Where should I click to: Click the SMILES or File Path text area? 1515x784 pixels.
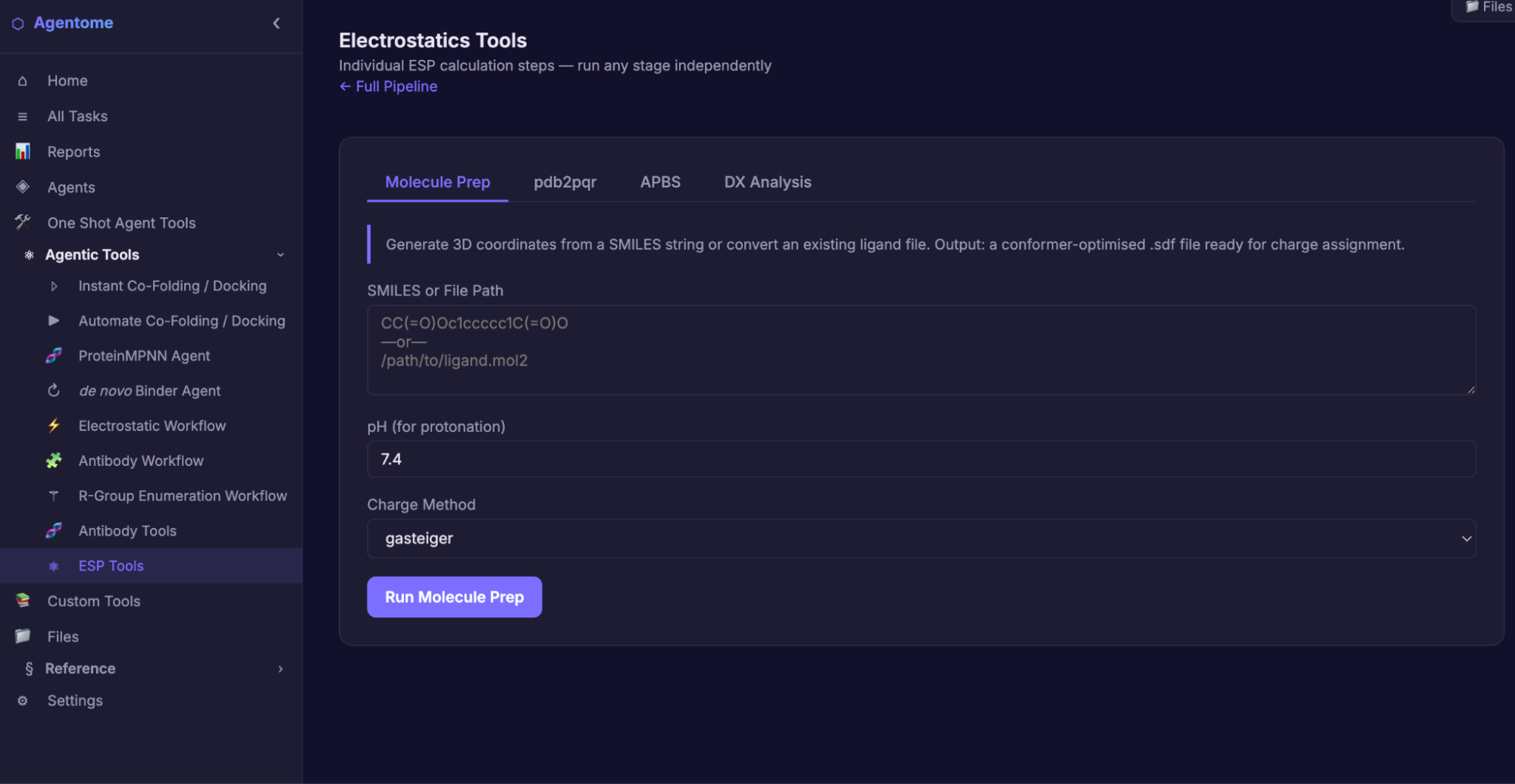click(x=921, y=350)
